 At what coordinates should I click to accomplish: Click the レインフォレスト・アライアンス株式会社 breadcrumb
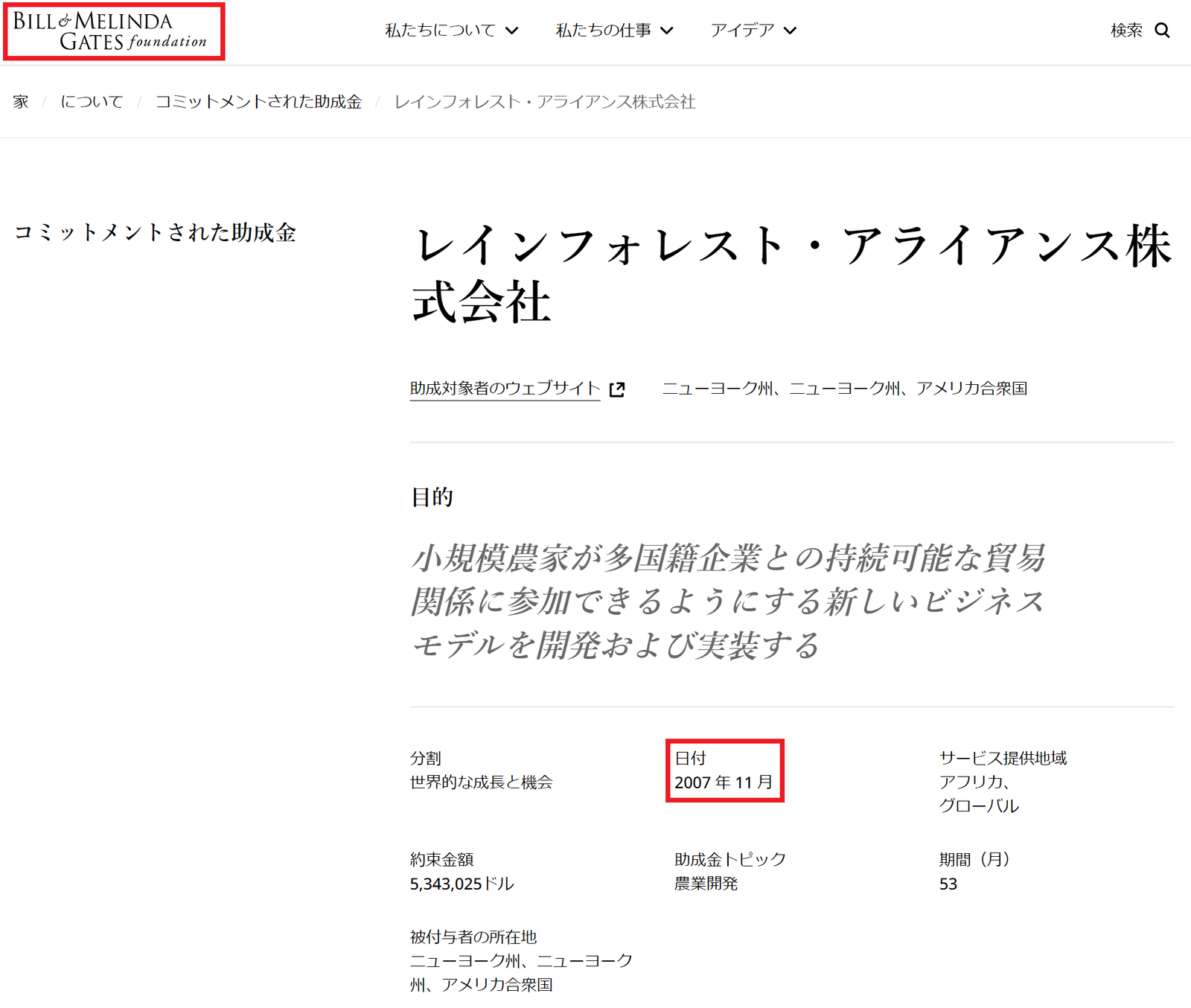click(545, 102)
